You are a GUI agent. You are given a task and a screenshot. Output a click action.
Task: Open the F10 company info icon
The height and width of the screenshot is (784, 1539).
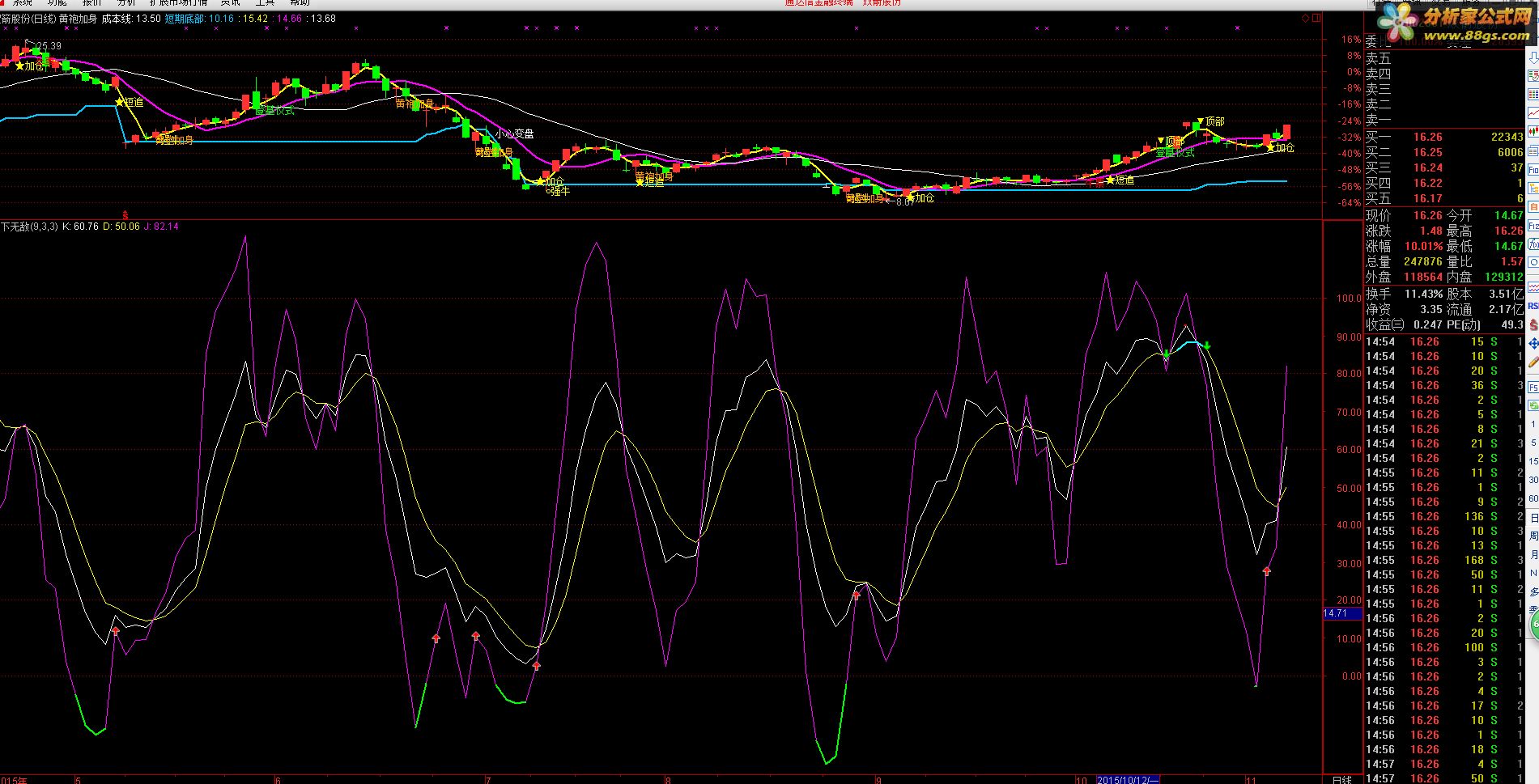click(x=1533, y=169)
